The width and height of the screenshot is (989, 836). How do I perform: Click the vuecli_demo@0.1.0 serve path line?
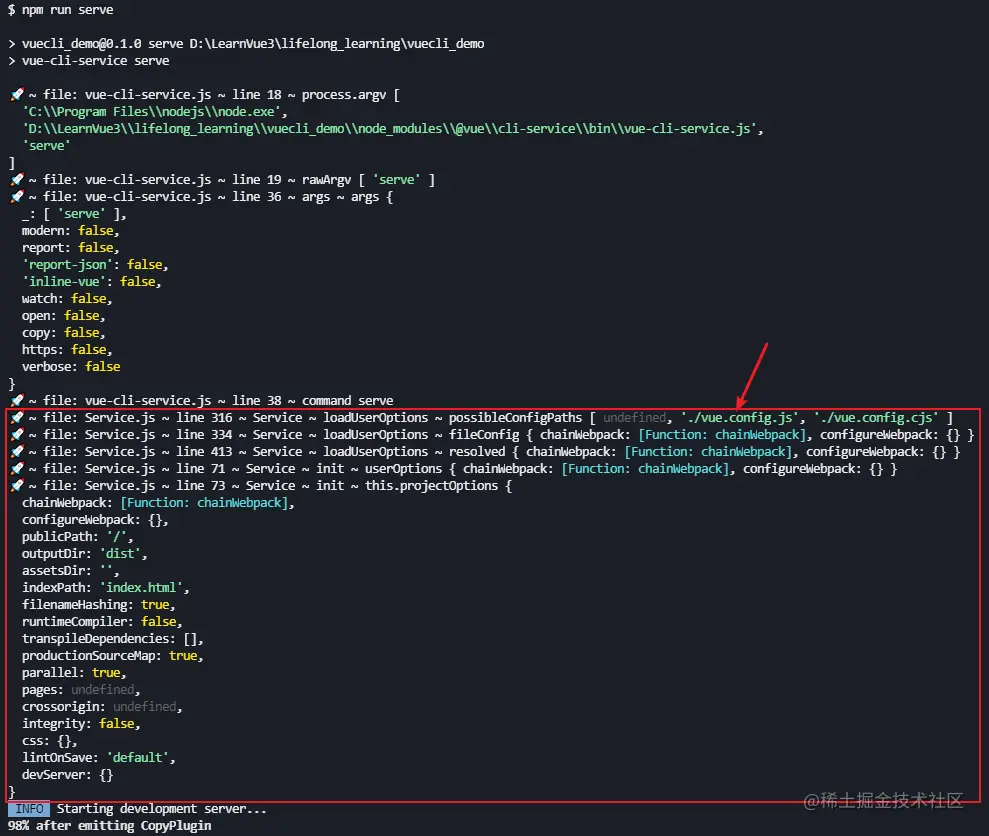pos(253,44)
